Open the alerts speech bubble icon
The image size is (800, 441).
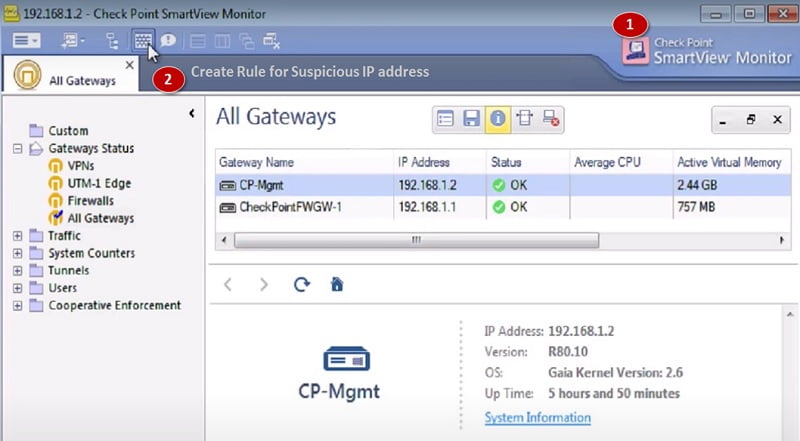[168, 40]
